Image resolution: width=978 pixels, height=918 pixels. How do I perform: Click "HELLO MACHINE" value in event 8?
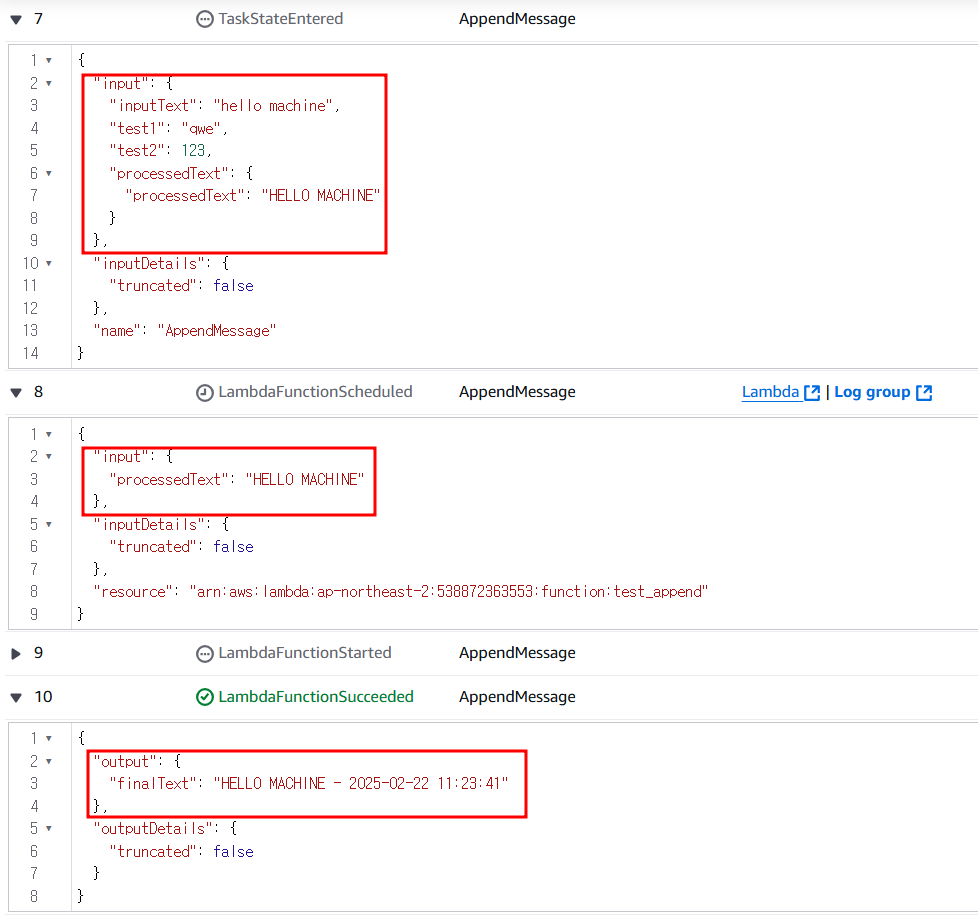(304, 480)
